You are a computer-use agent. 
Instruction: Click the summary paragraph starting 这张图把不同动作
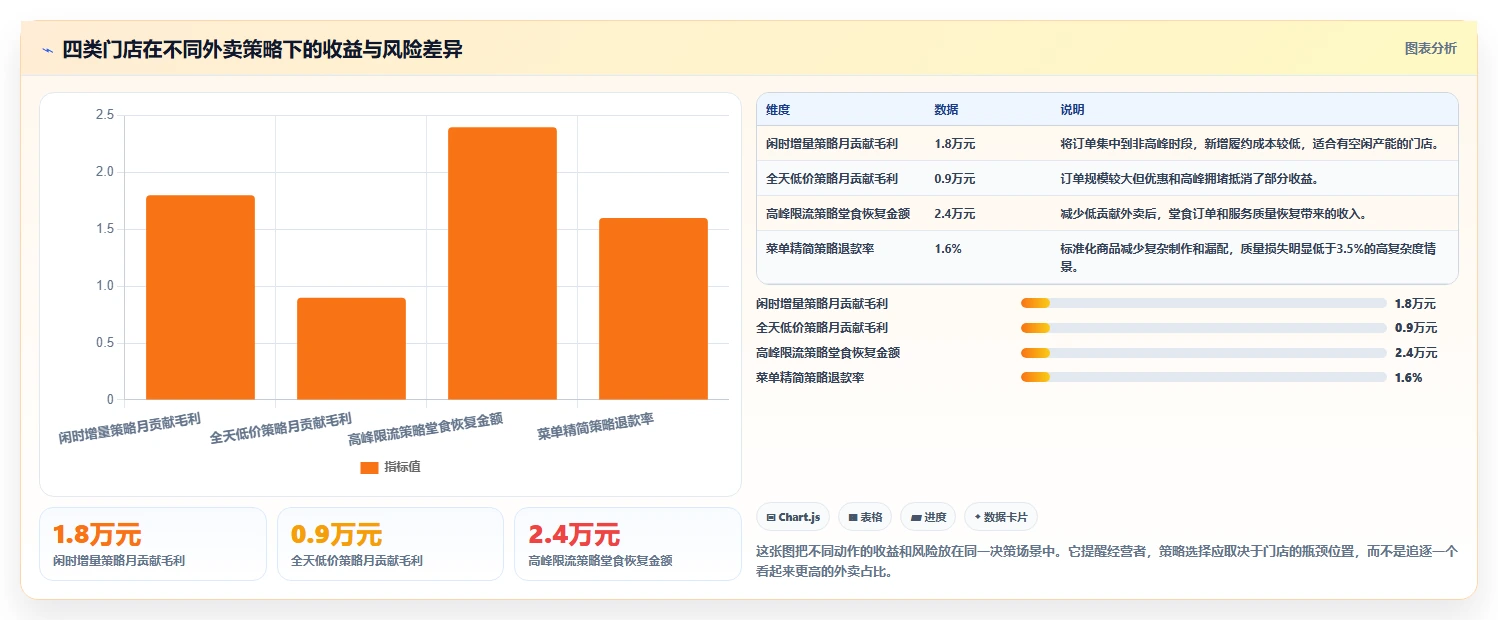[x=1107, y=562]
